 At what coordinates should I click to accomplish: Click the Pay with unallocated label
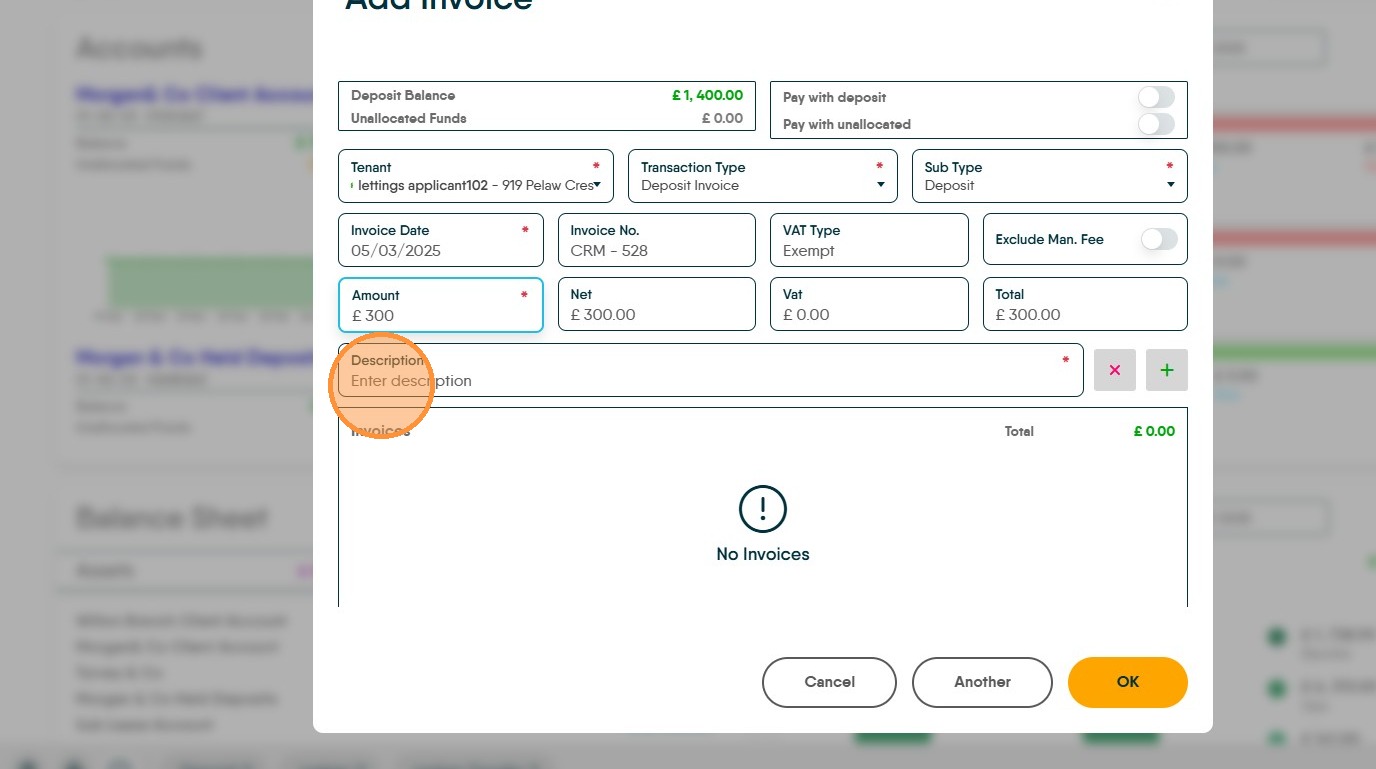click(x=846, y=125)
